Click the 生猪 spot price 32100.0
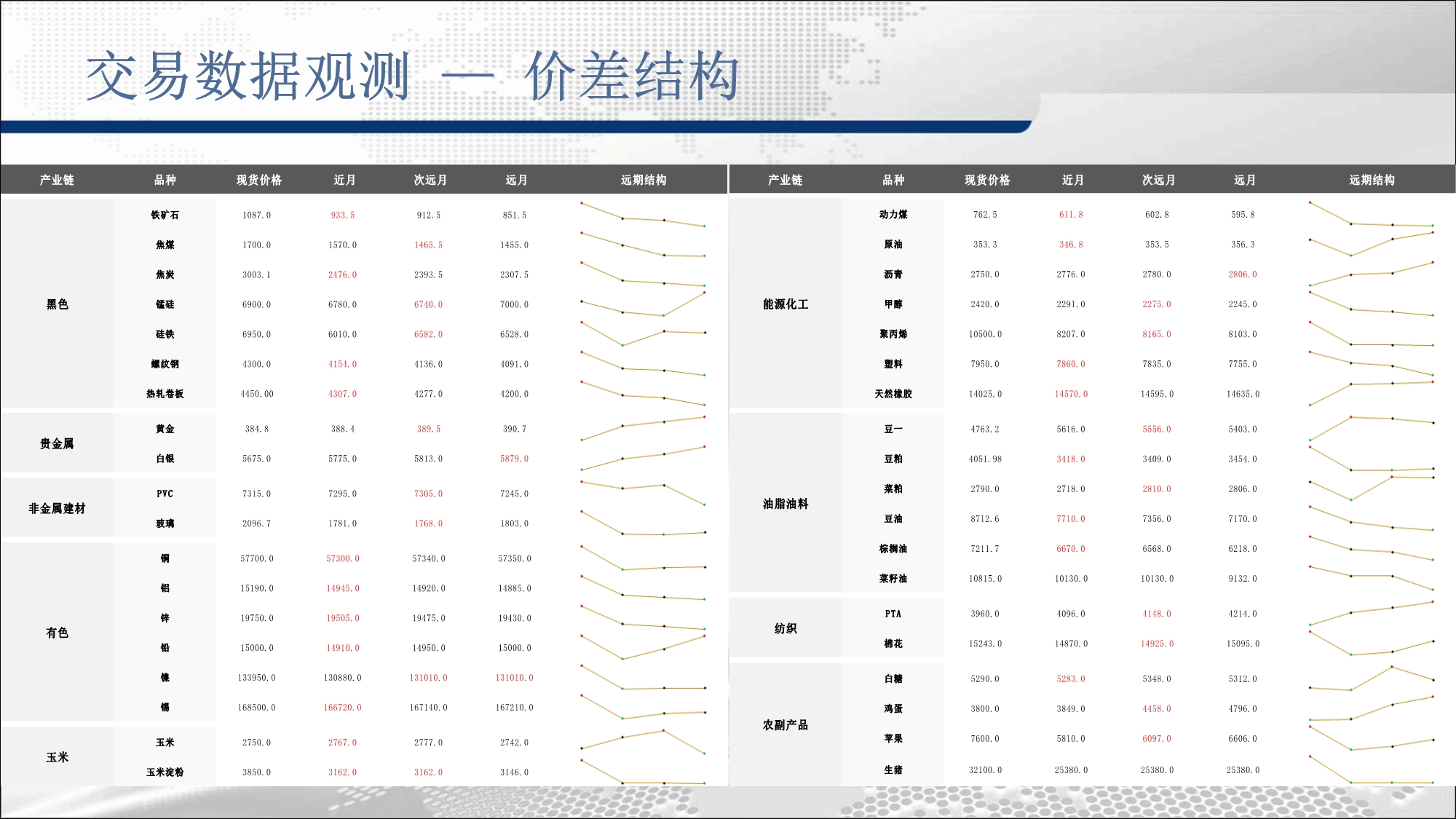 [985, 770]
